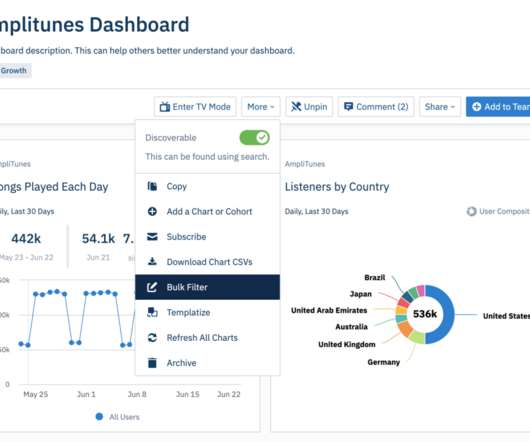Click the envelope Subscribe icon

pyautogui.click(x=152, y=237)
